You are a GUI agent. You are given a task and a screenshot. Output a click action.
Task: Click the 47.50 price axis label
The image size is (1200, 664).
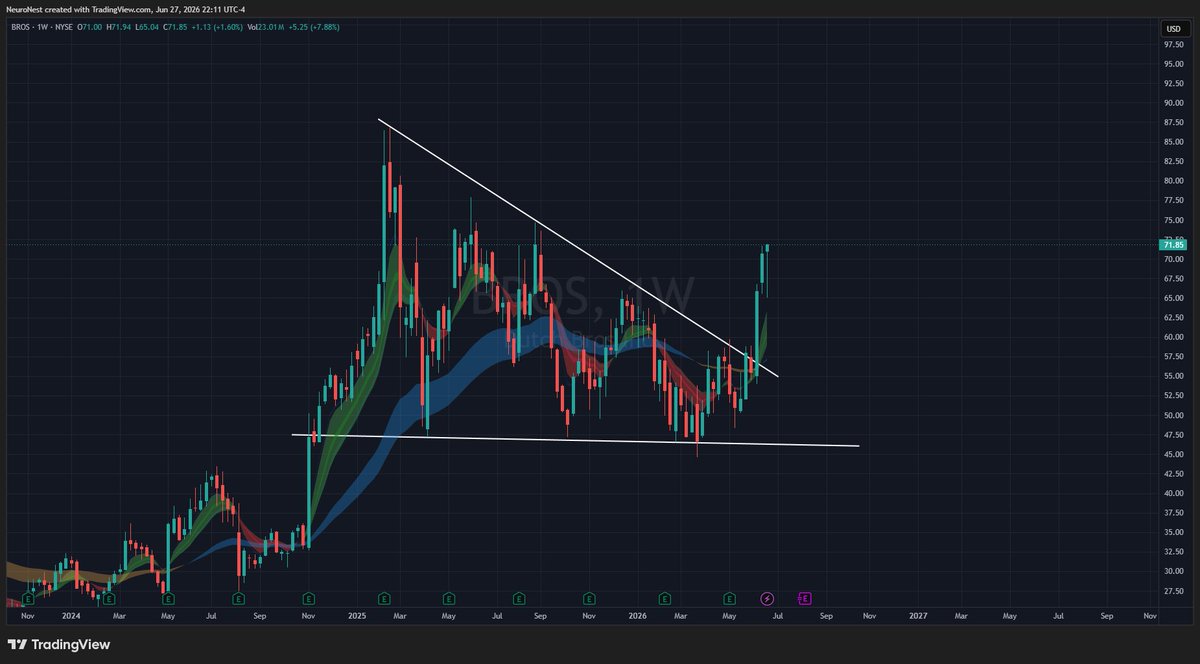click(x=1172, y=435)
